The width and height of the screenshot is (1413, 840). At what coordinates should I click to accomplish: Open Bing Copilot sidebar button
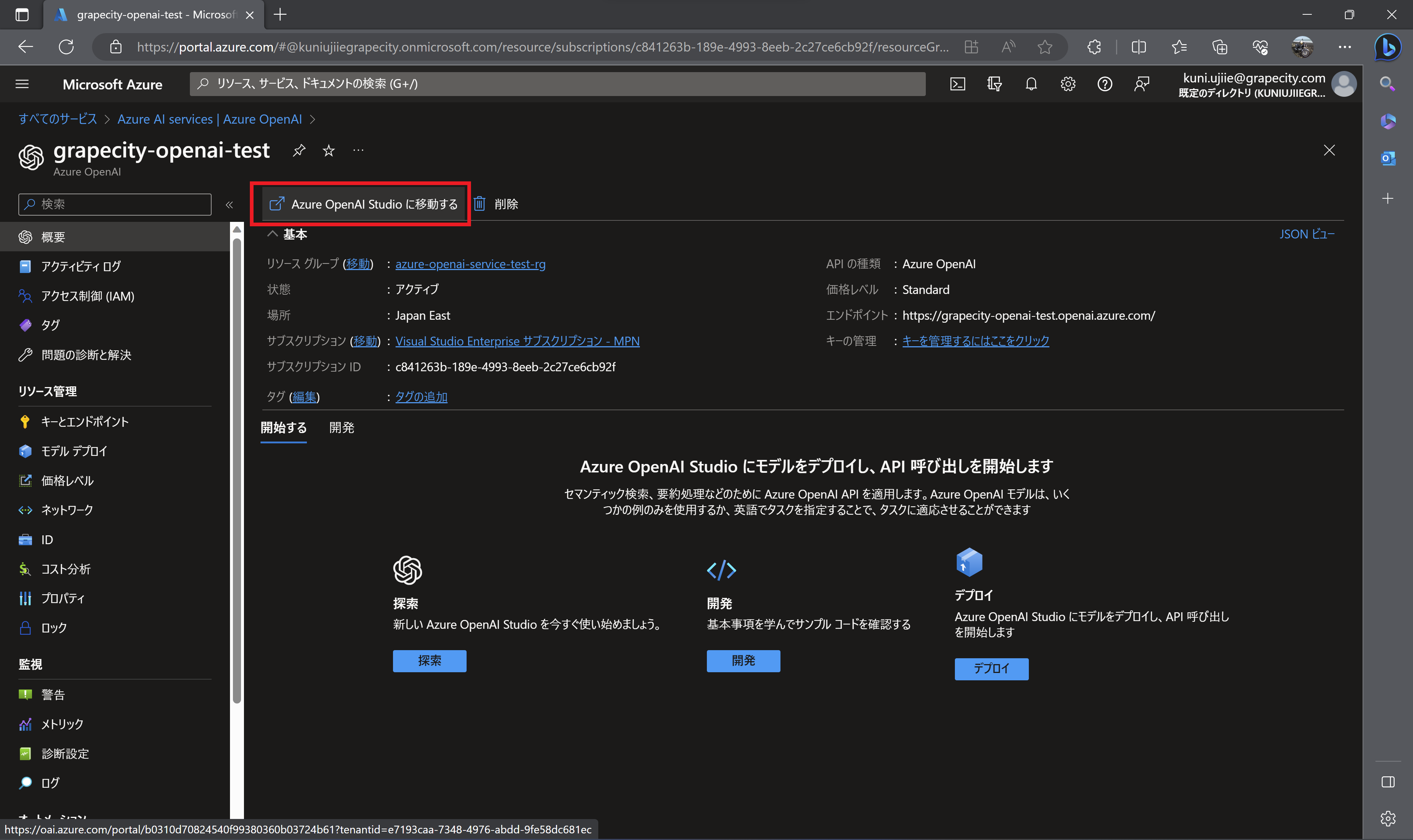click(1388, 46)
